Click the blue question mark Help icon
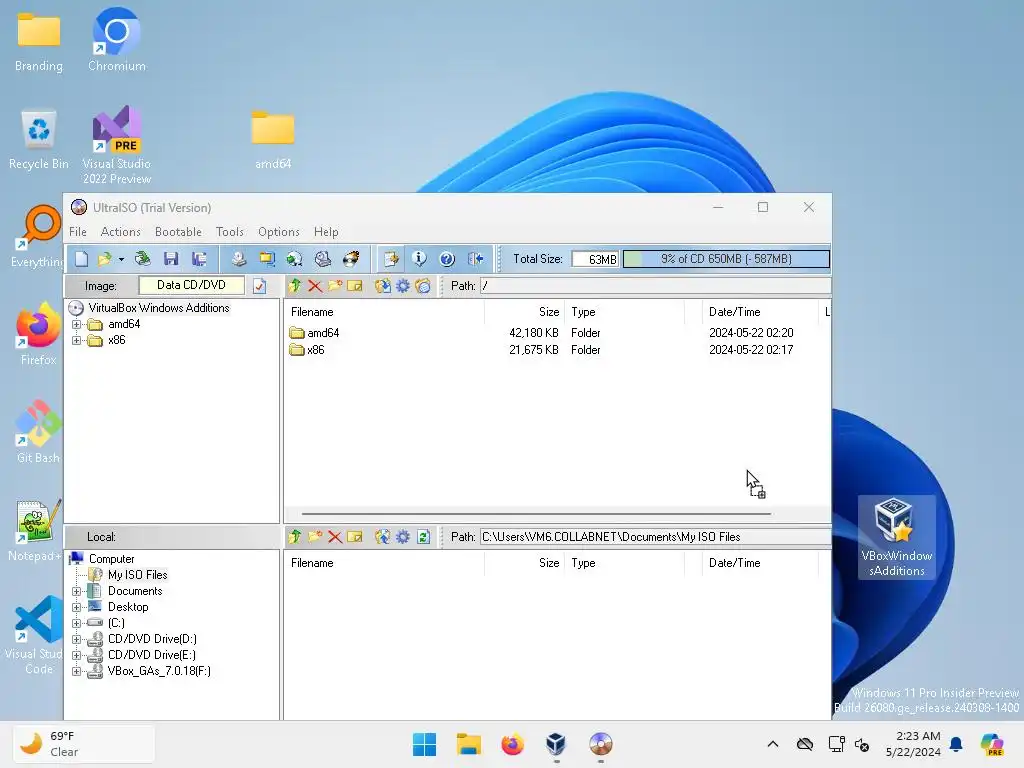 447,259
